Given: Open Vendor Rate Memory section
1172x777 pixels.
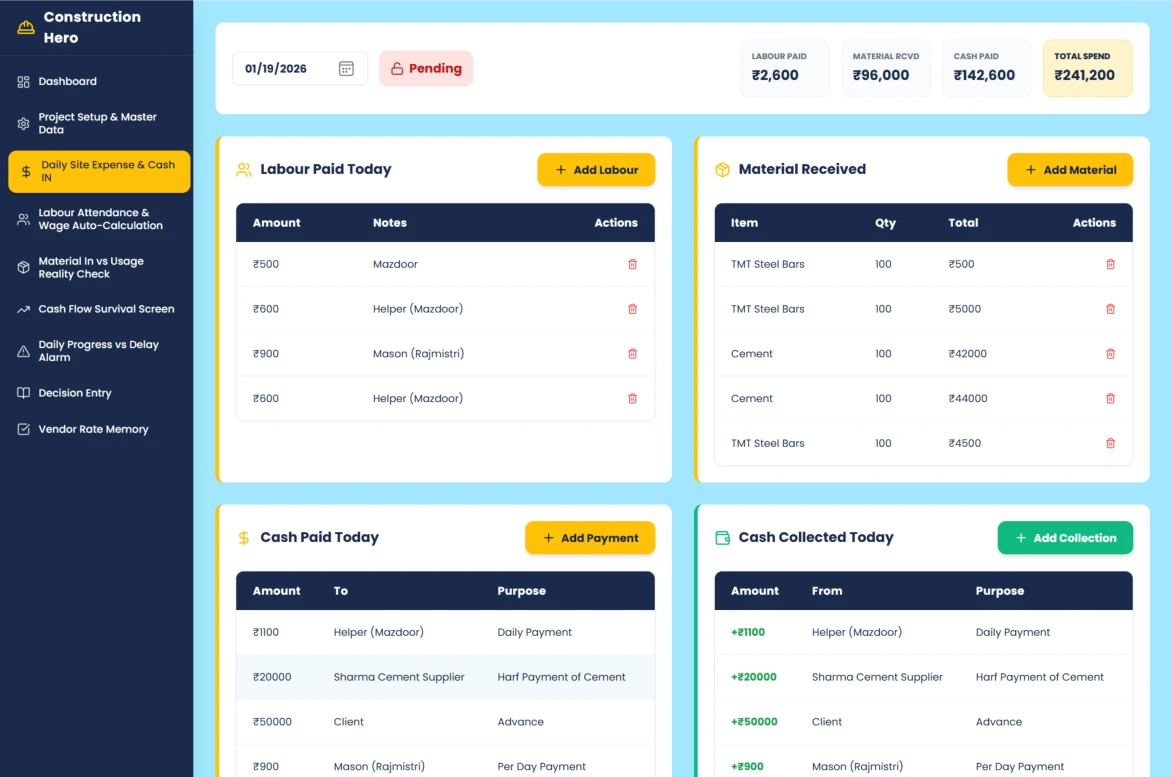Looking at the screenshot, I should click(93, 429).
